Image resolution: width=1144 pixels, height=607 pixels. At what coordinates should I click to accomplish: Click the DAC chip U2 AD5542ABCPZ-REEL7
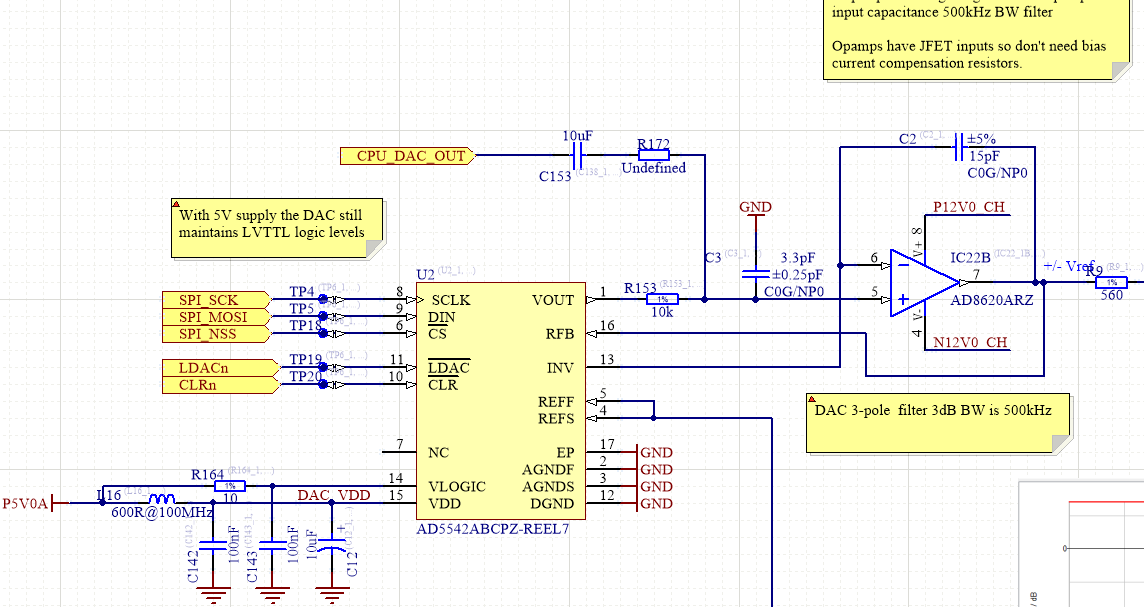pos(500,400)
